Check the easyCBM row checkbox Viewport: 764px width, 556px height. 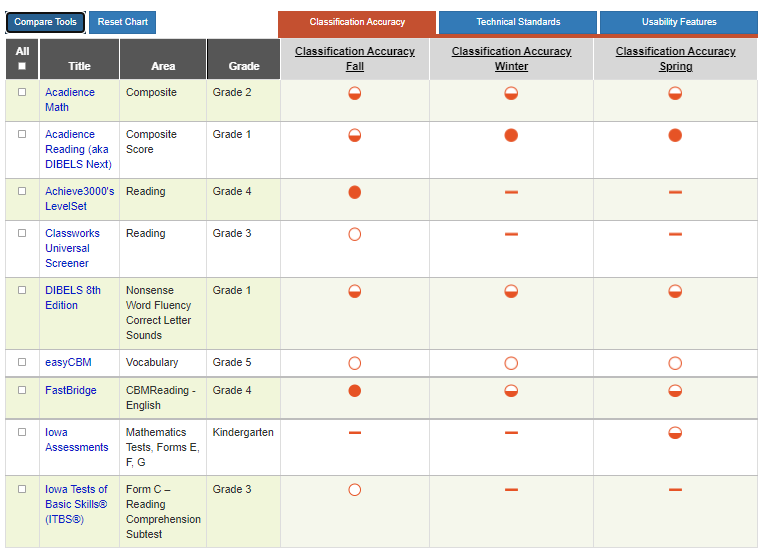22,362
